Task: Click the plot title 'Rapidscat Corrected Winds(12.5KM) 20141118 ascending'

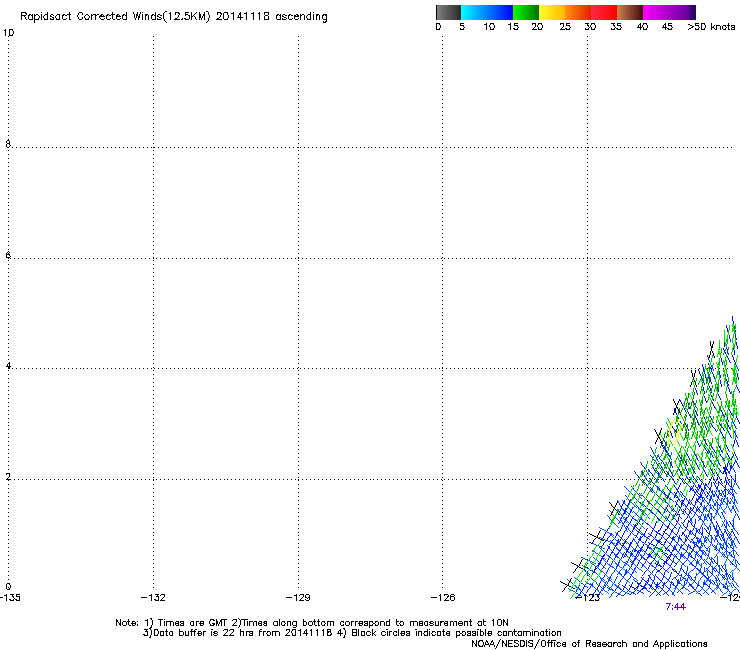Action: pyautogui.click(x=174, y=17)
